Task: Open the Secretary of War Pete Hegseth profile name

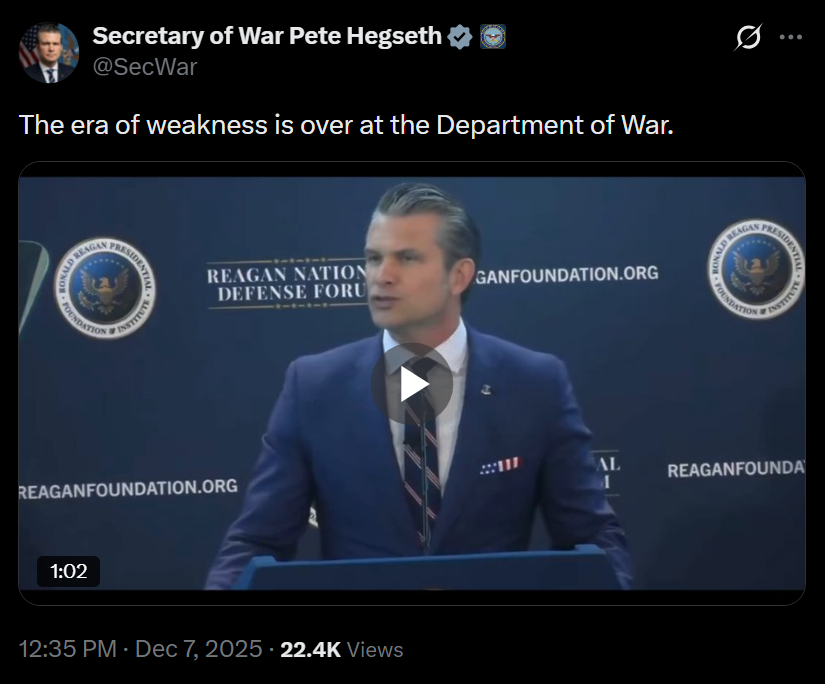Action: pos(266,37)
